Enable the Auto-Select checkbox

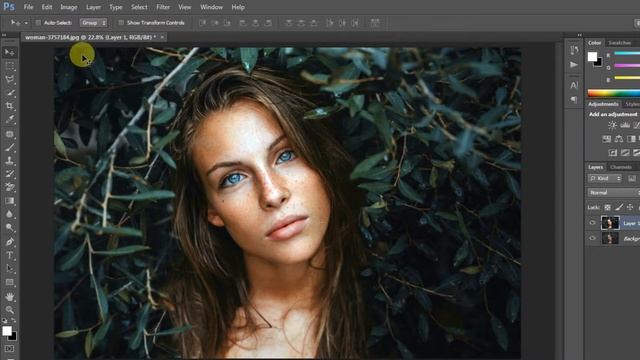(x=38, y=23)
